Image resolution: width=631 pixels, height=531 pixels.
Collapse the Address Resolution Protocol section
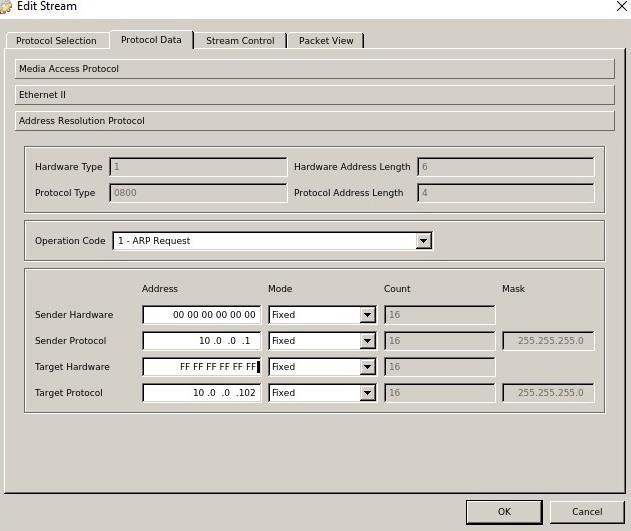click(315, 121)
